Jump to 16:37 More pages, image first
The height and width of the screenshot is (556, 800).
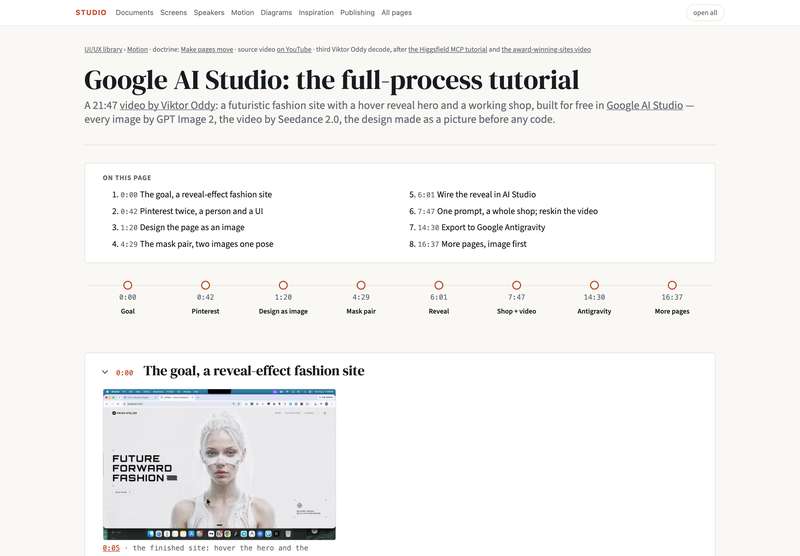pos(472,244)
